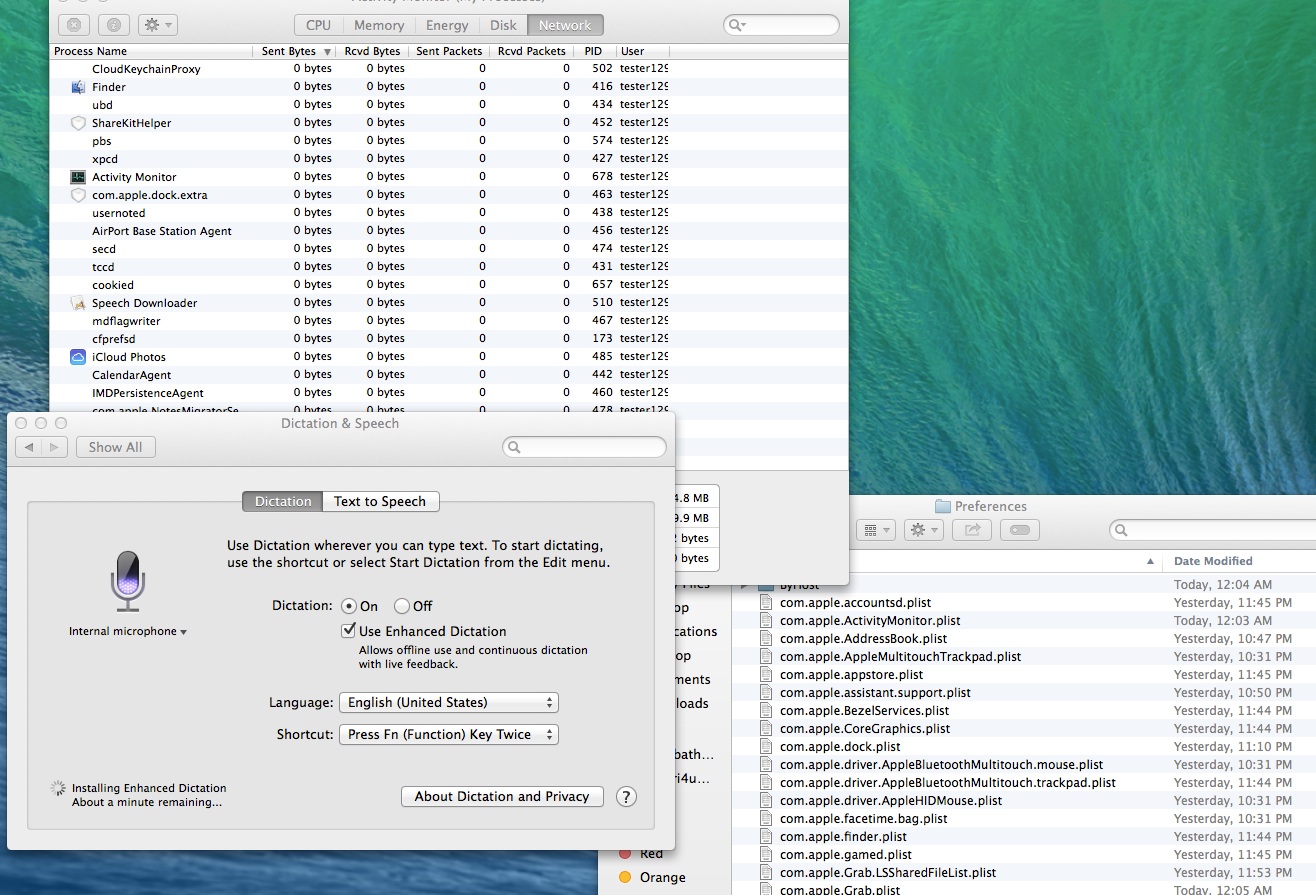Select the iCloud Photos process row
The width and height of the screenshot is (1316, 895).
click(129, 357)
